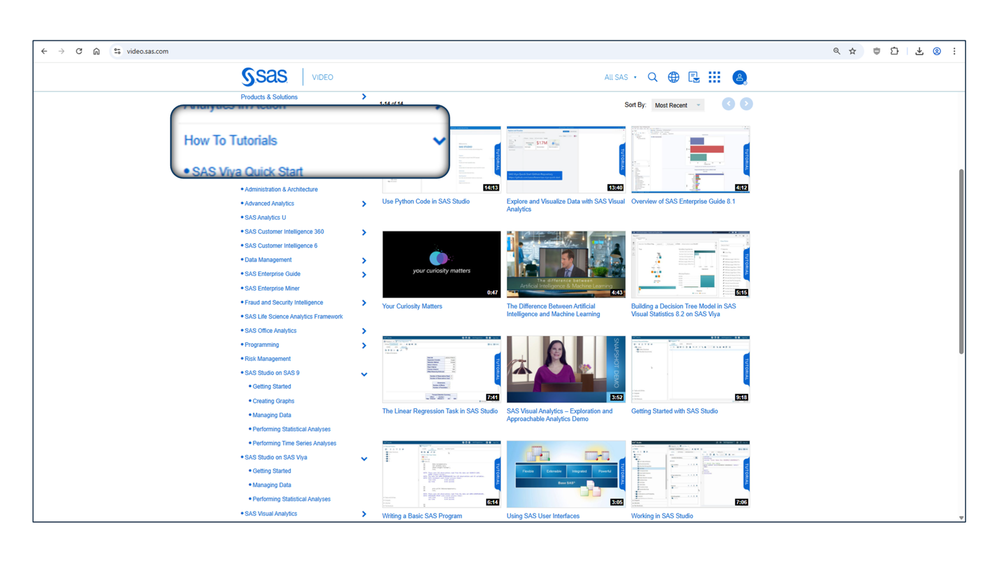Click the contact SAS icon in header

[694, 77]
